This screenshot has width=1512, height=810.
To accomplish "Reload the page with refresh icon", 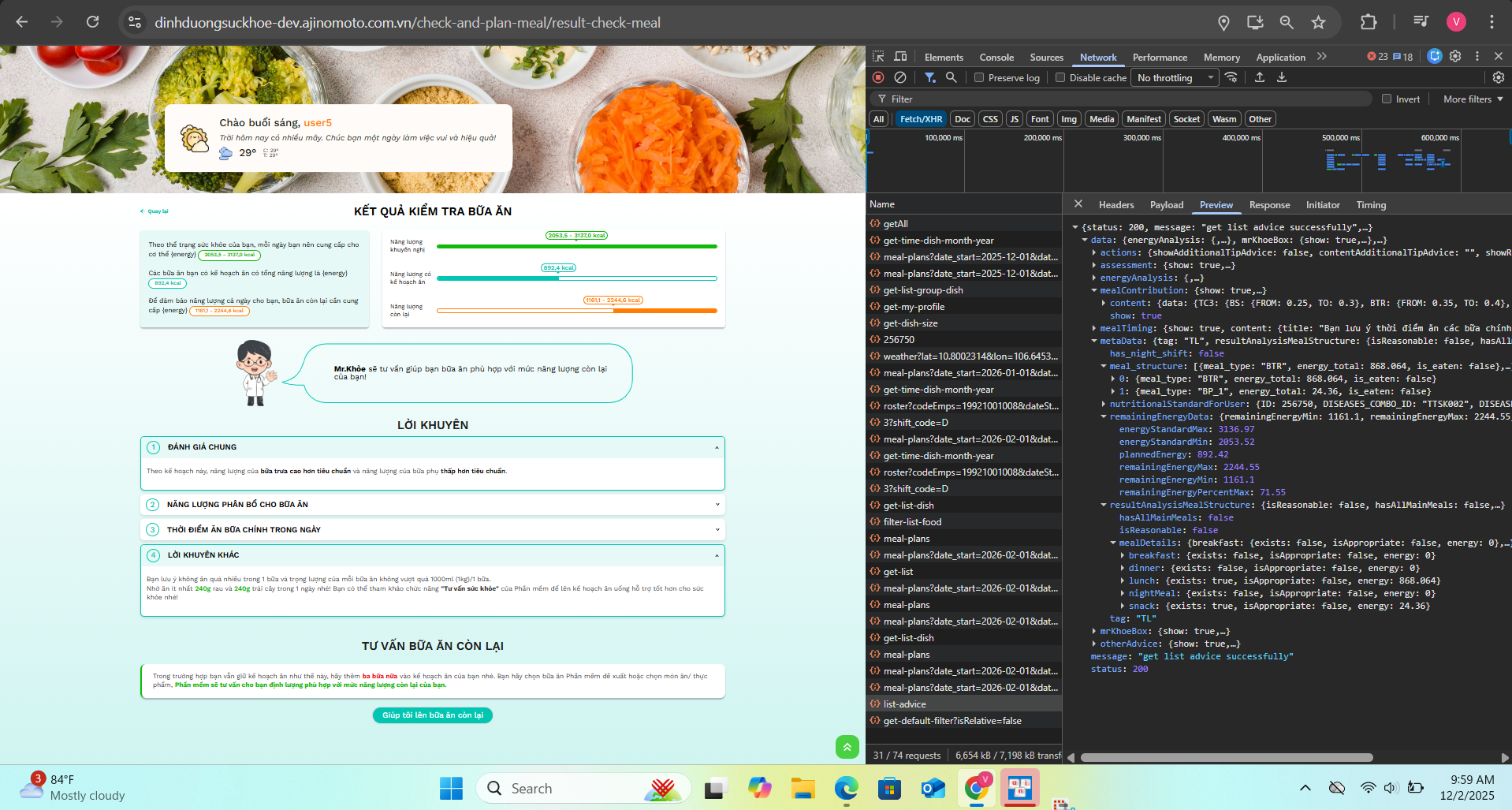I will (92, 22).
